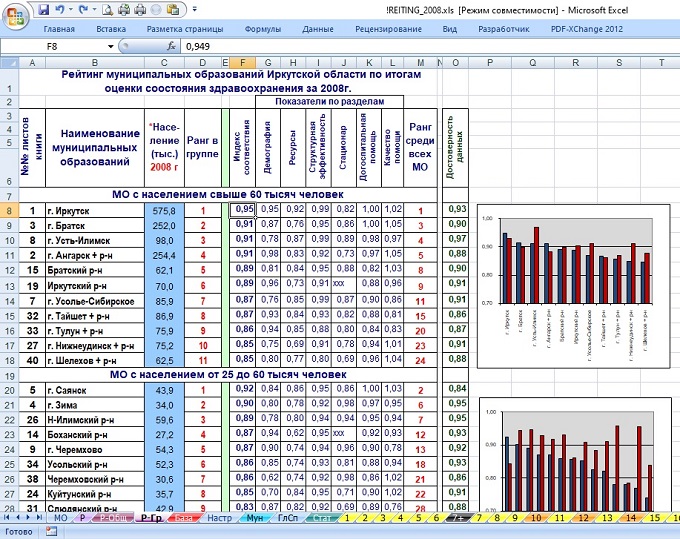The height and width of the screenshot is (539, 680).
Task: Click the fx Insert Function icon
Action: tap(171, 46)
